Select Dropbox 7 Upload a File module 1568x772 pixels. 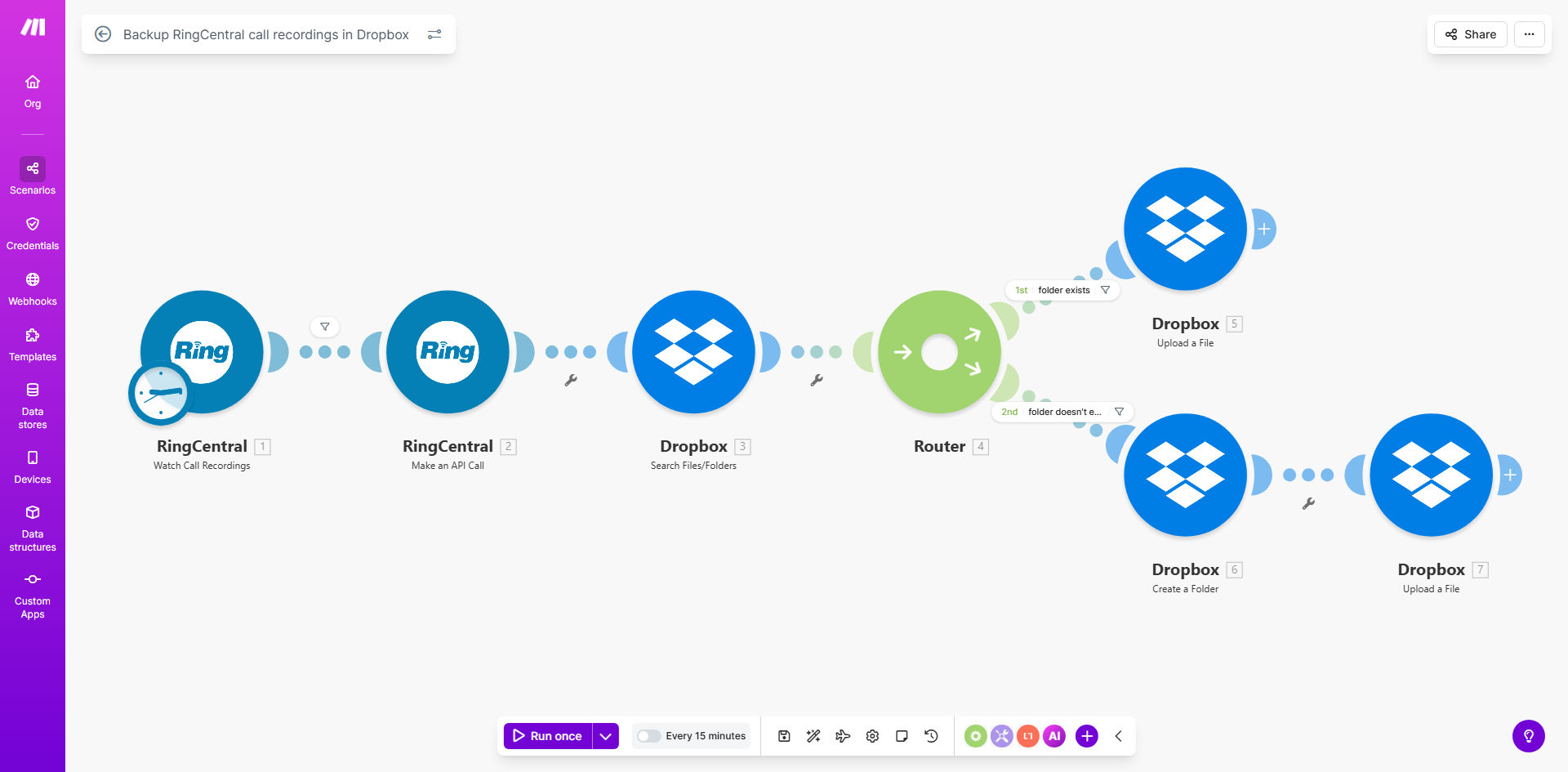pyautogui.click(x=1431, y=475)
